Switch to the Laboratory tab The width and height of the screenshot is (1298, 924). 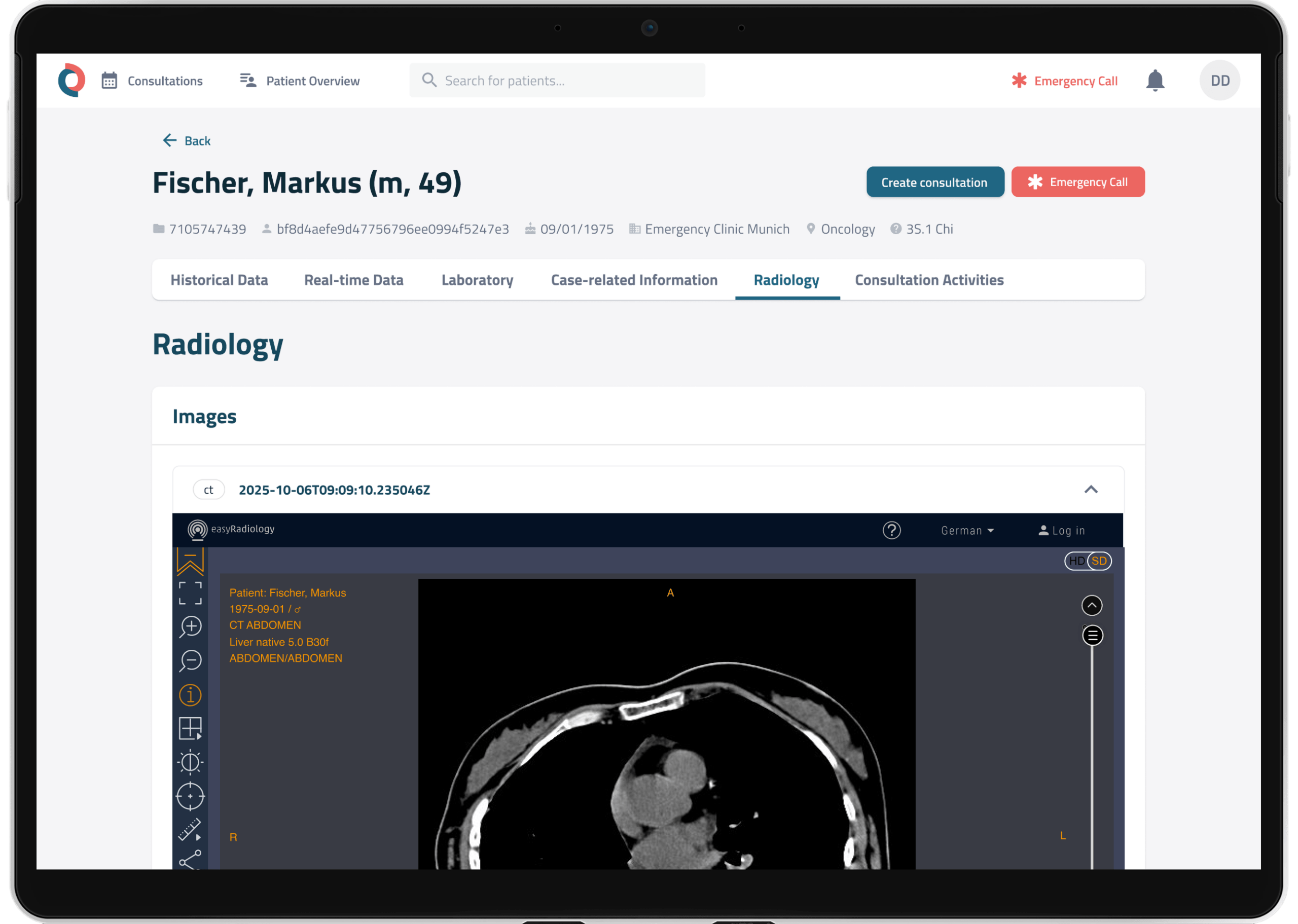[x=478, y=280]
